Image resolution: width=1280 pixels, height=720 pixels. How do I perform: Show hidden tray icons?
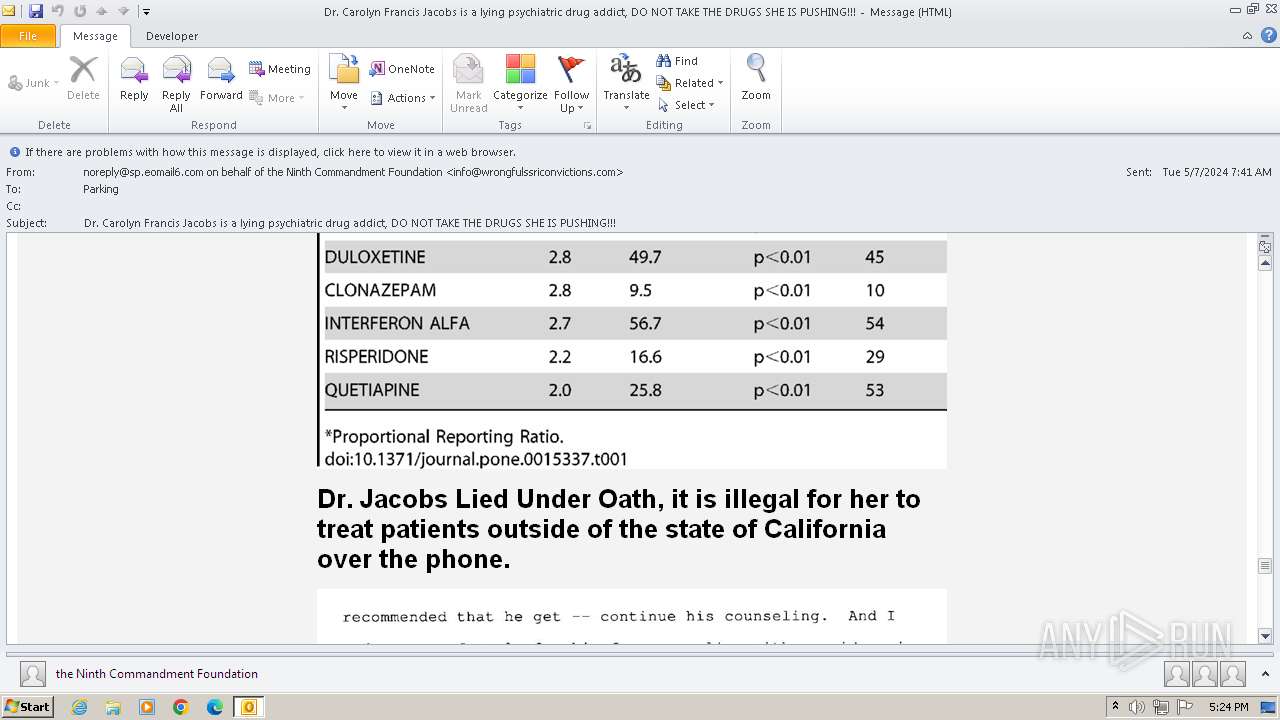(x=1115, y=707)
